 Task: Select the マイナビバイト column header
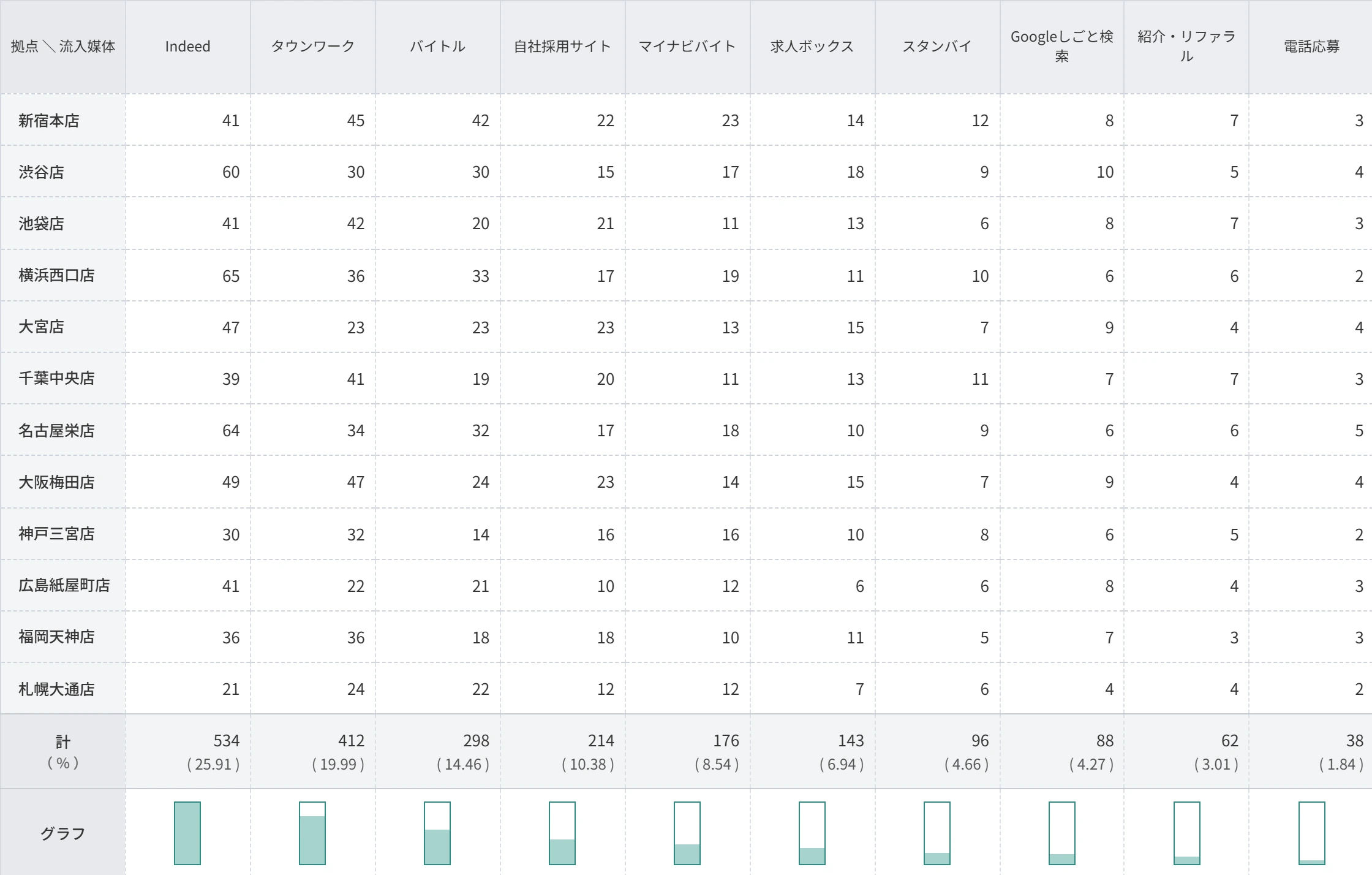(687, 47)
